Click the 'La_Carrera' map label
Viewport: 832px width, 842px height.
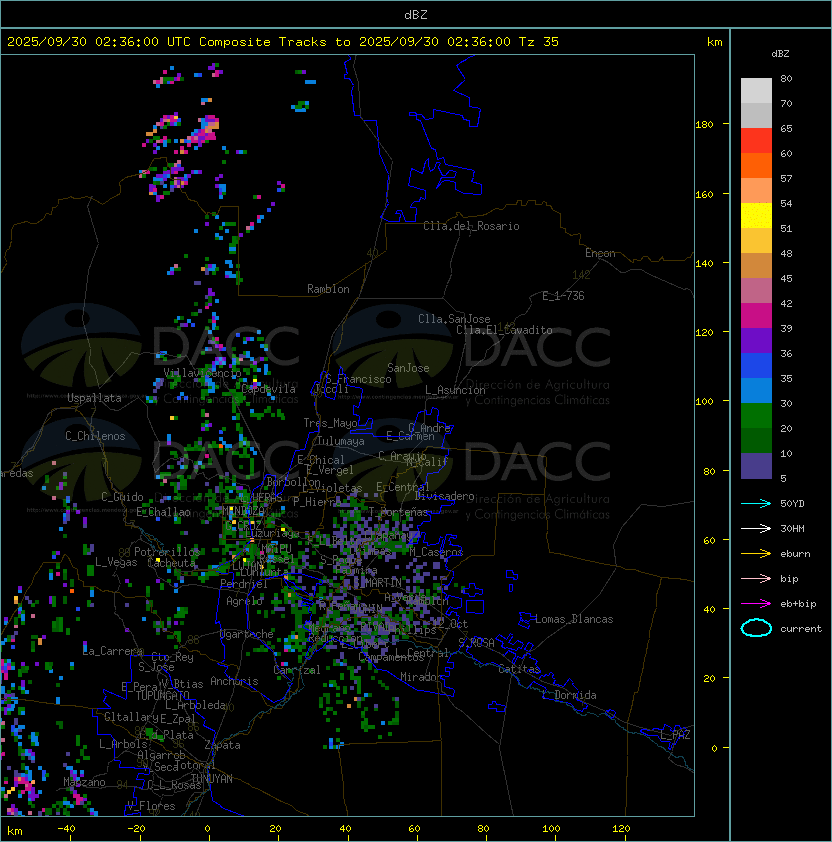coord(113,651)
